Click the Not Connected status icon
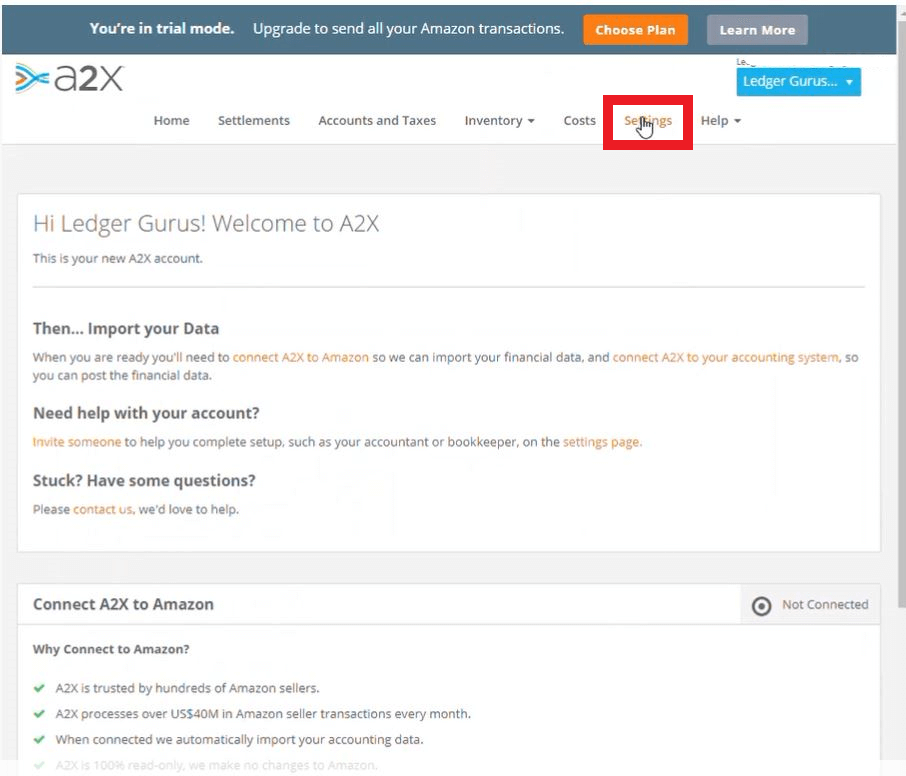Viewport: 906px width, 776px height. 761,606
